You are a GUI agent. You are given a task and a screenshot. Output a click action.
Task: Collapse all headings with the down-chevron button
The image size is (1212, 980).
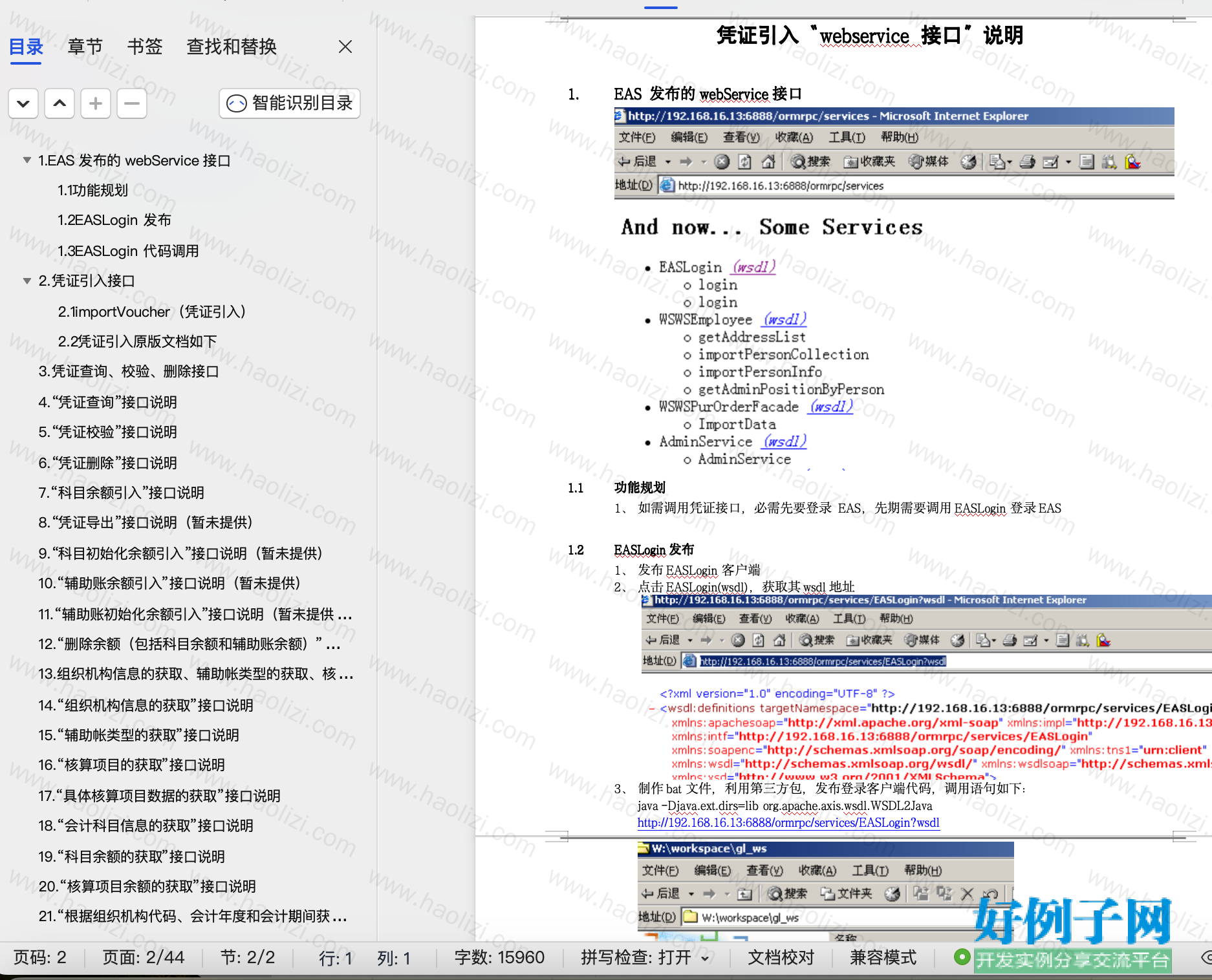tap(23, 103)
